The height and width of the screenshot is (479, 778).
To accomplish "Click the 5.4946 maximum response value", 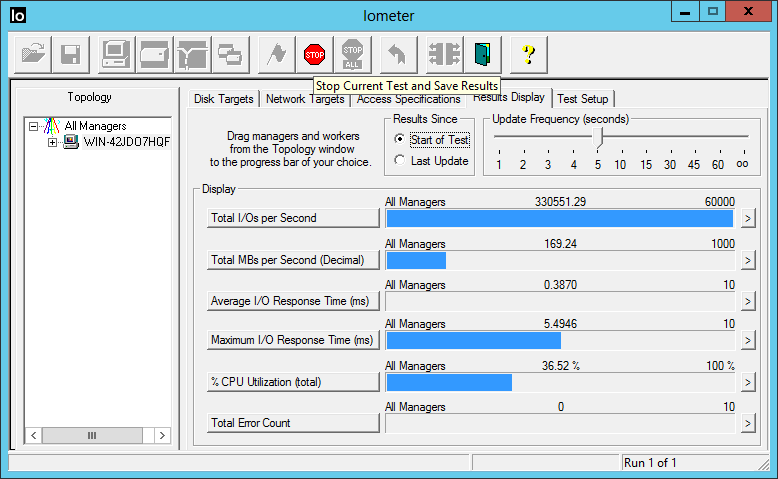I will [x=560, y=324].
